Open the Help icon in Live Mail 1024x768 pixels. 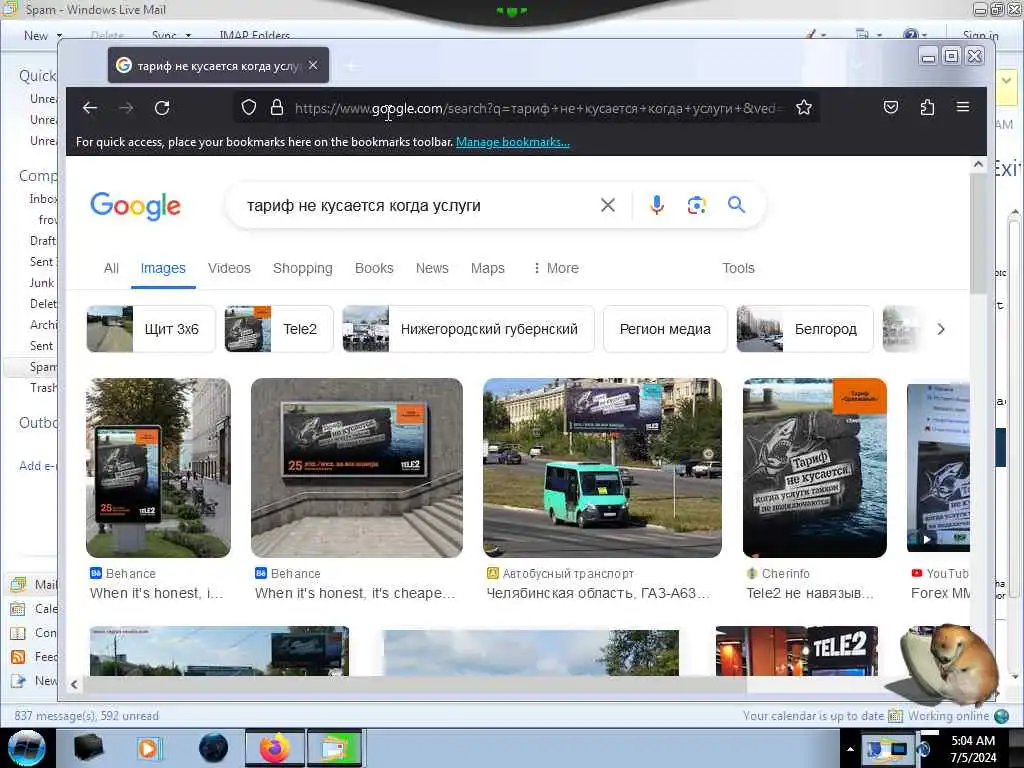[x=911, y=35]
